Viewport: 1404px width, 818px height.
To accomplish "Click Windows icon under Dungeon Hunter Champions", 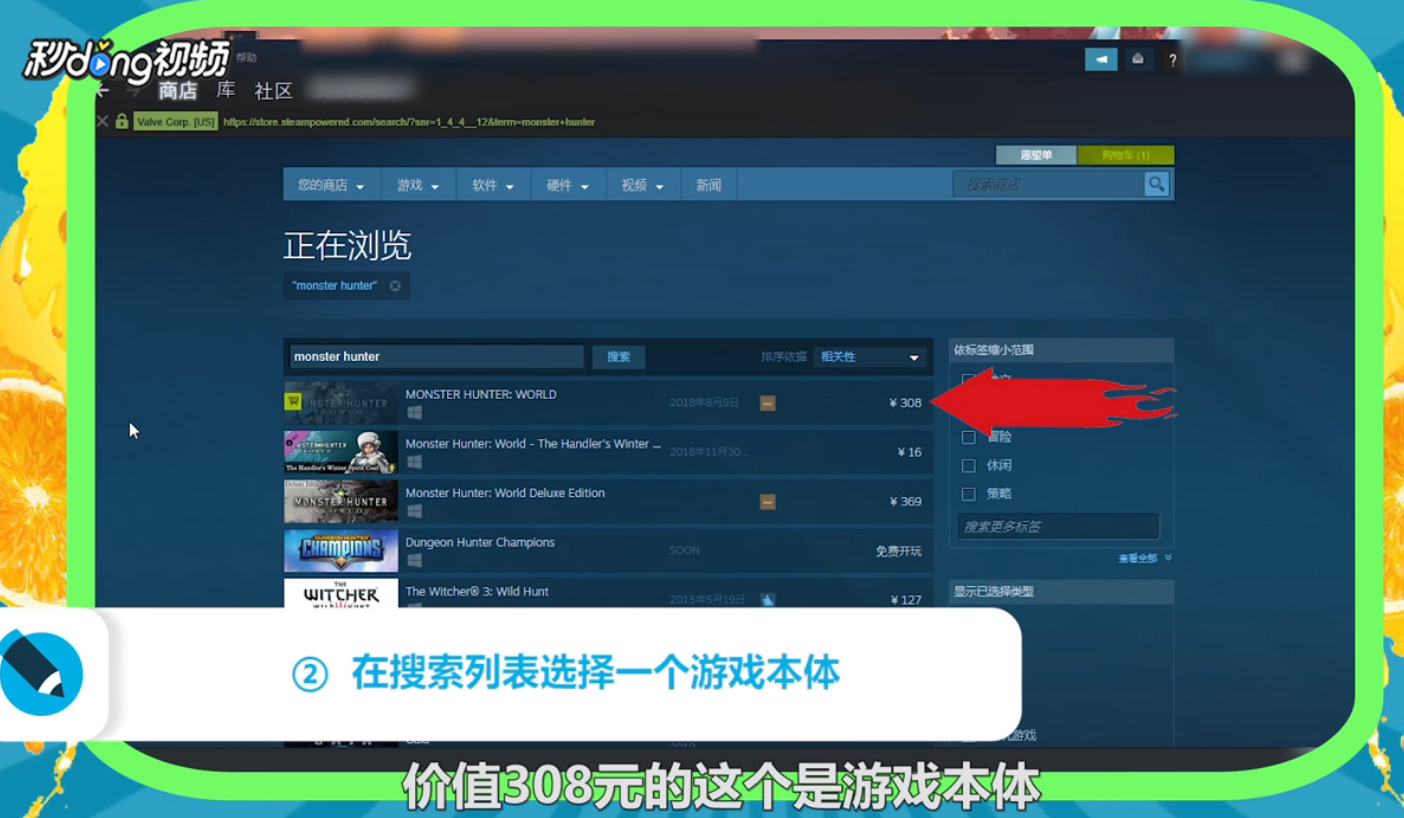I will click(414, 561).
